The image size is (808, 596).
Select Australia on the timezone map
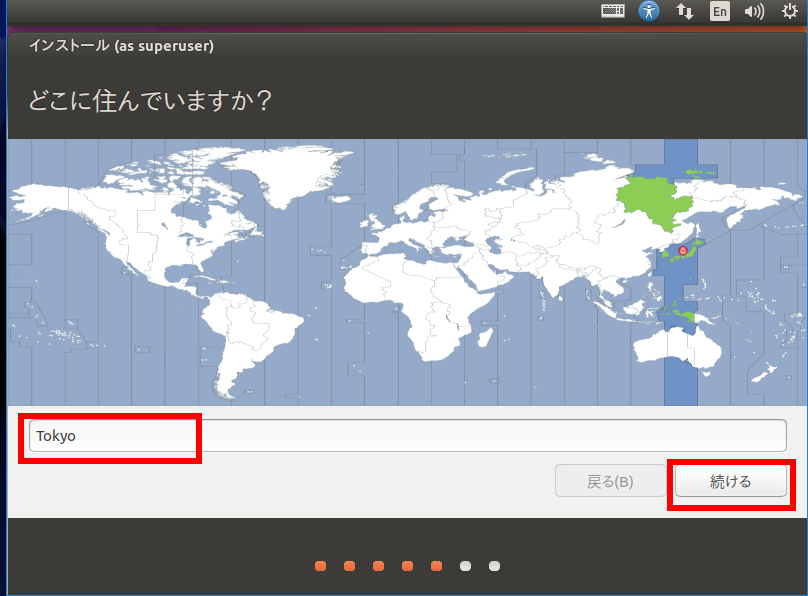(677, 349)
